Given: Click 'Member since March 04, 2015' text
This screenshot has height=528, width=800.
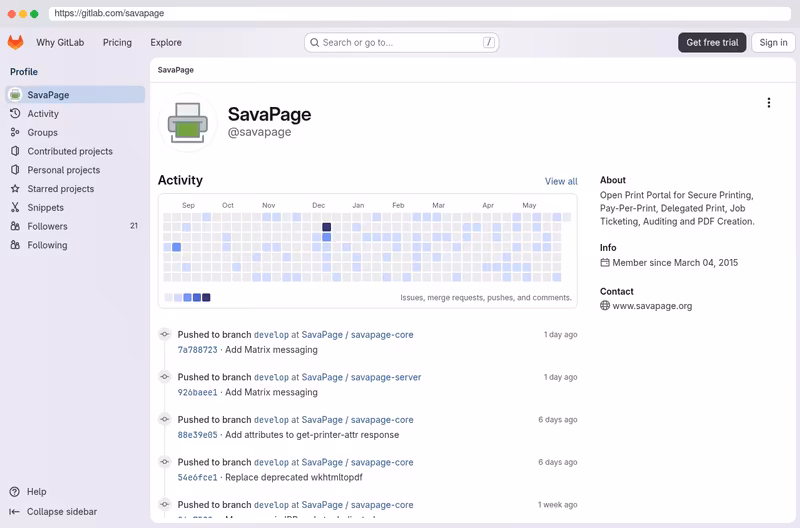Looking at the screenshot, I should (x=675, y=263).
